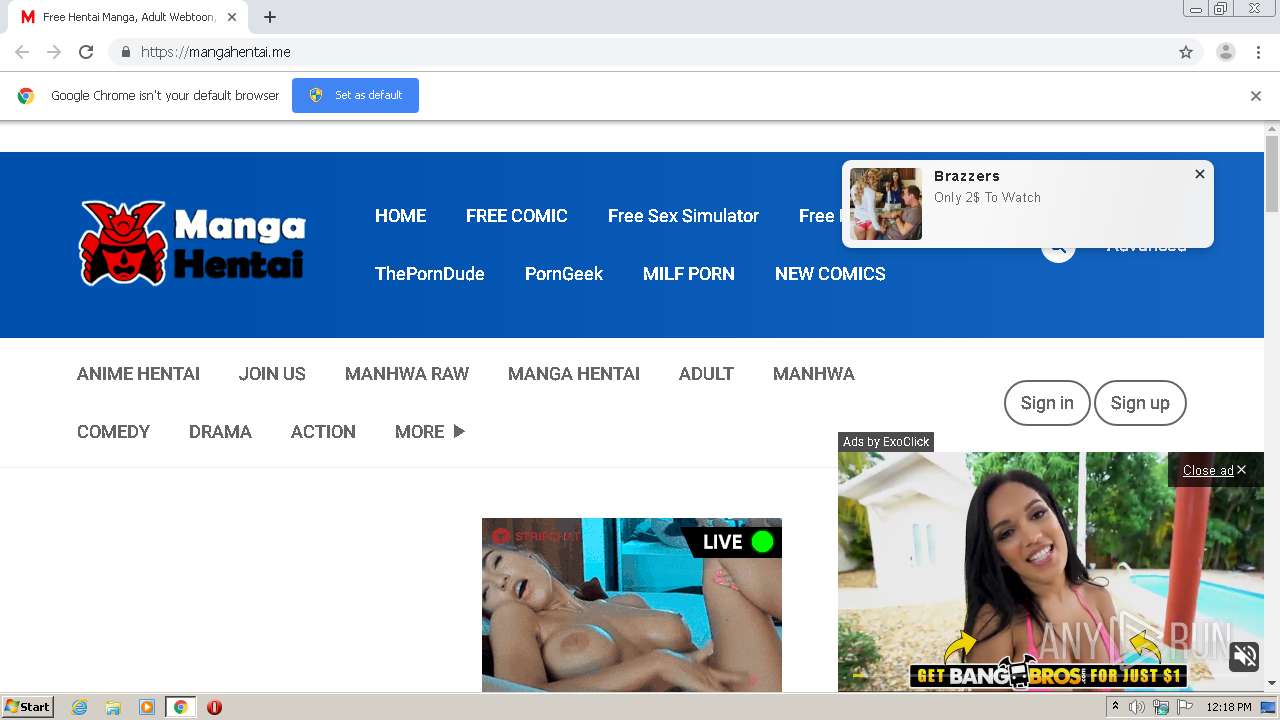Select MANGA HENTAI category
Screen dimensions: 1280x720
point(574,374)
